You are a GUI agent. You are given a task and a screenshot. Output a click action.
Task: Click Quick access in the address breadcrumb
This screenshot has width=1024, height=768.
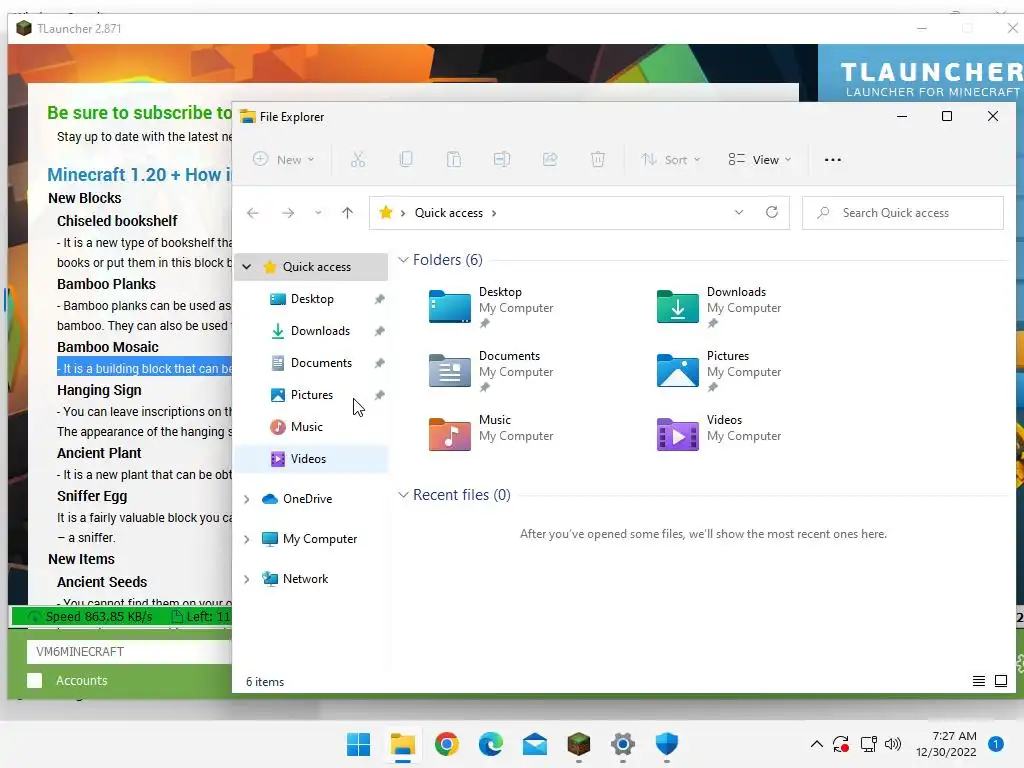(449, 213)
